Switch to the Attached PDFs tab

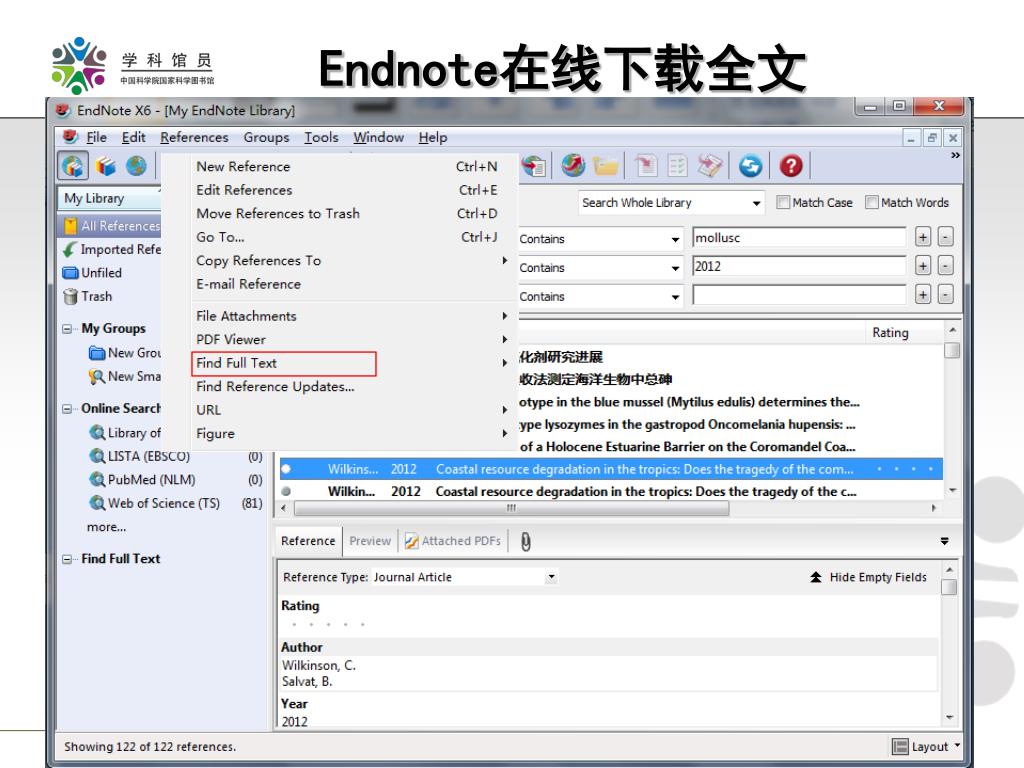click(453, 541)
